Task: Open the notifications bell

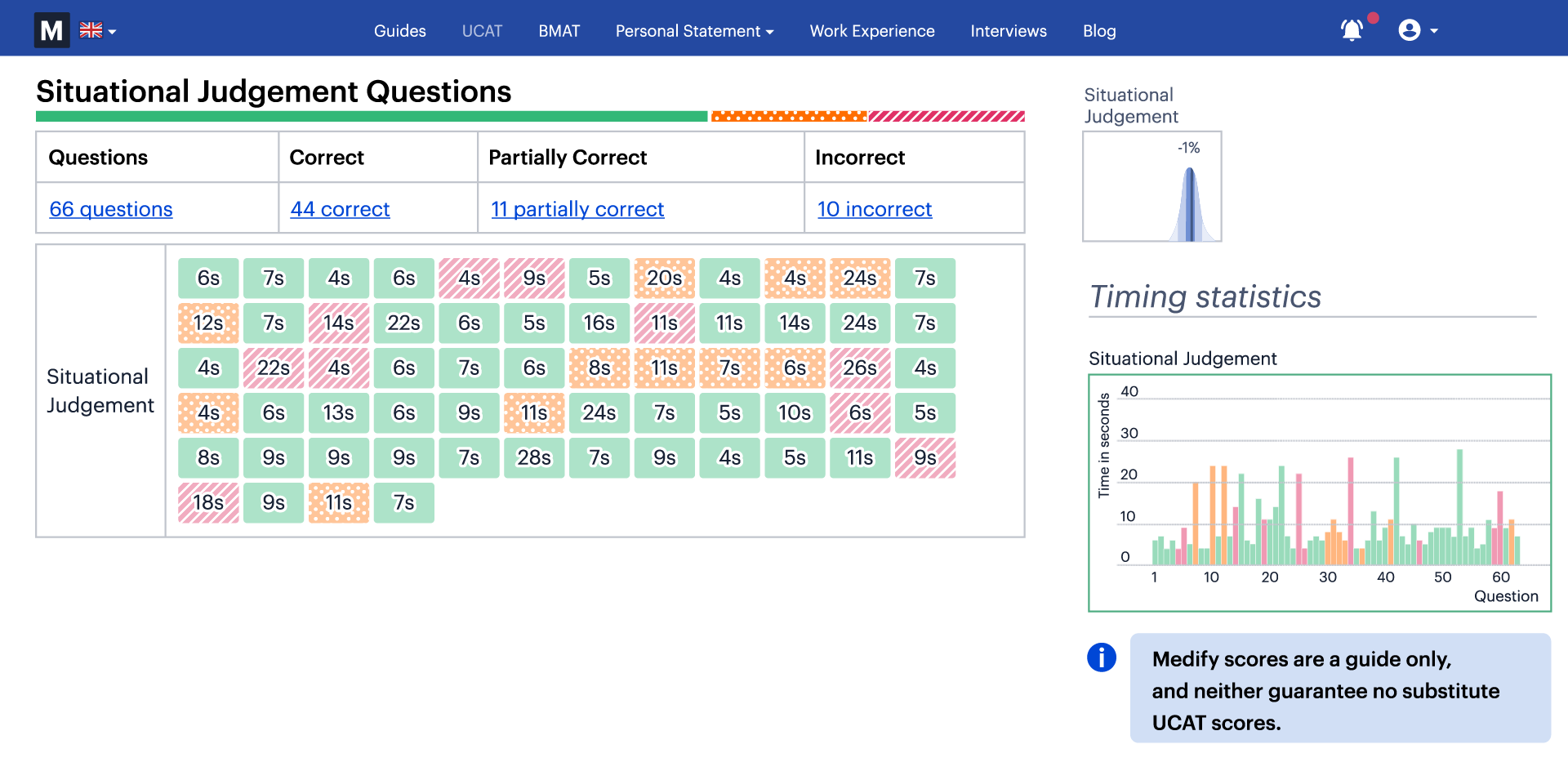Action: 1352,29
